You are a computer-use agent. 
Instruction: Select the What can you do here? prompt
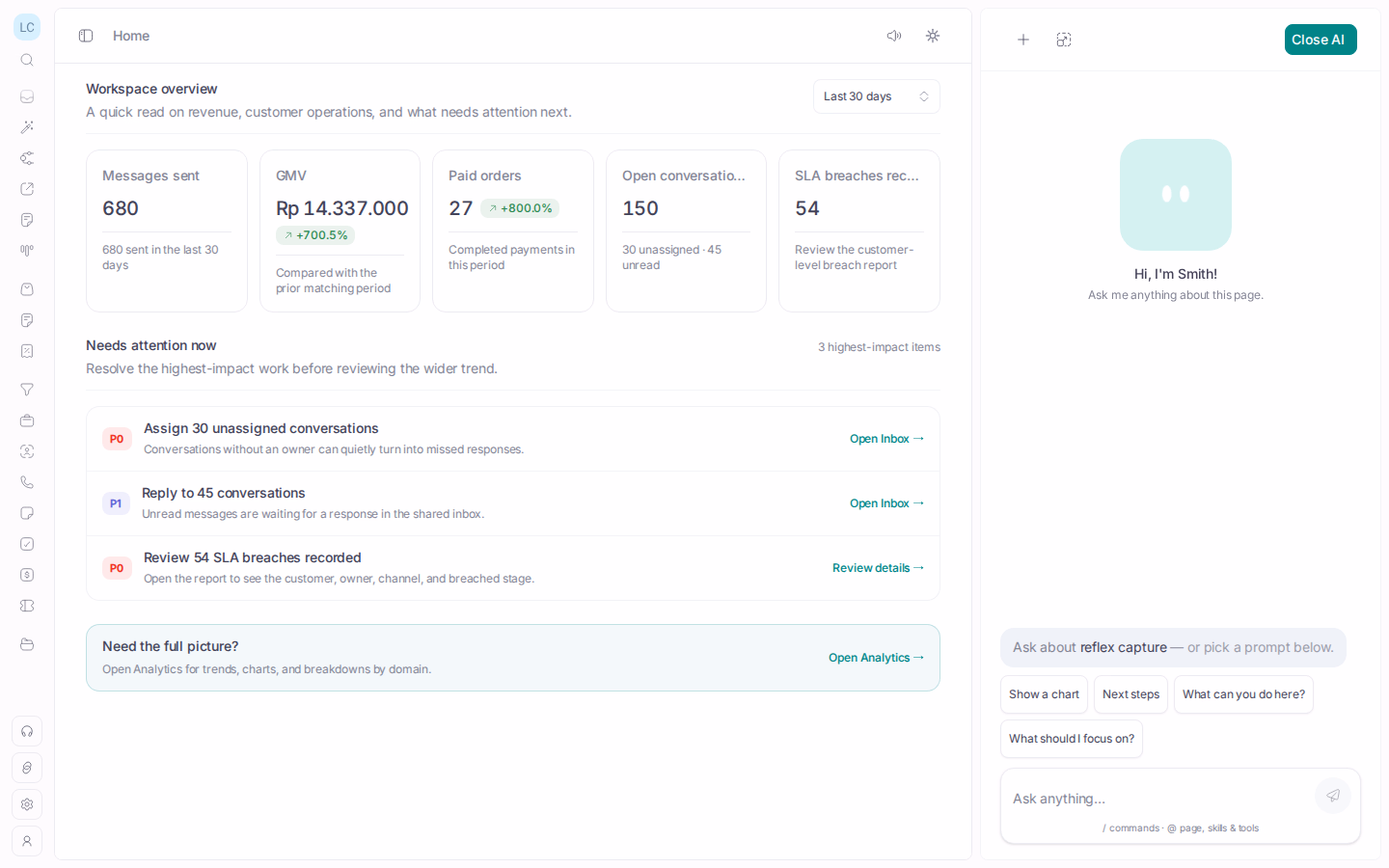click(1243, 694)
